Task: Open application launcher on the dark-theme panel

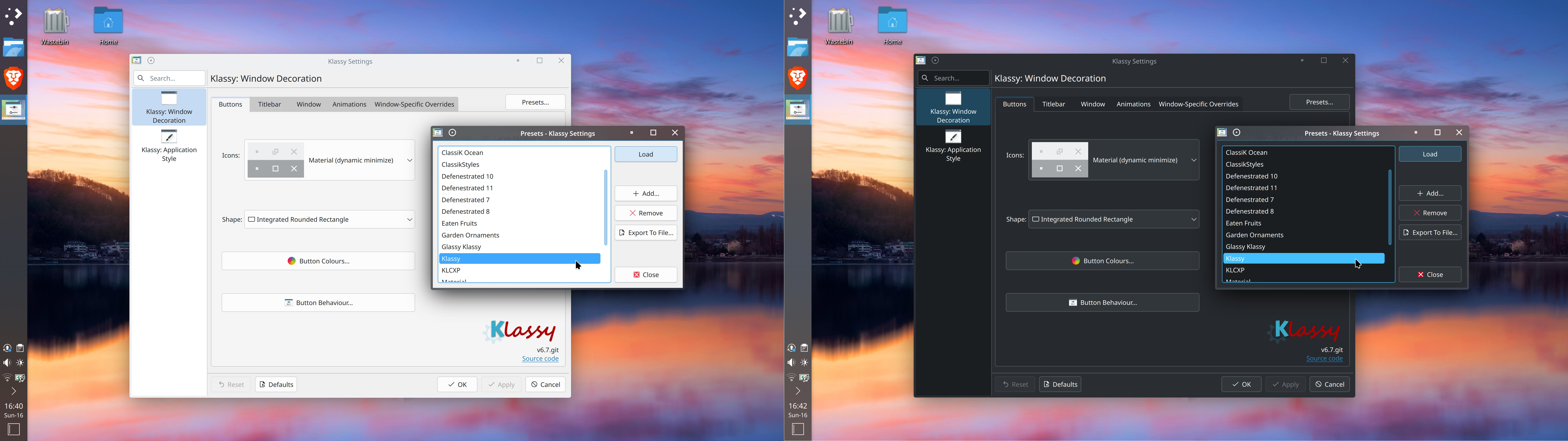Action: pos(797,17)
